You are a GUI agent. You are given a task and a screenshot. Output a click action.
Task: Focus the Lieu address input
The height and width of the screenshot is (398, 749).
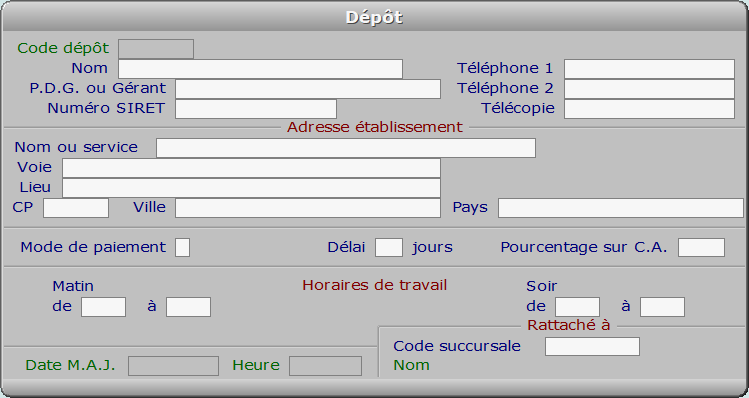point(251,188)
